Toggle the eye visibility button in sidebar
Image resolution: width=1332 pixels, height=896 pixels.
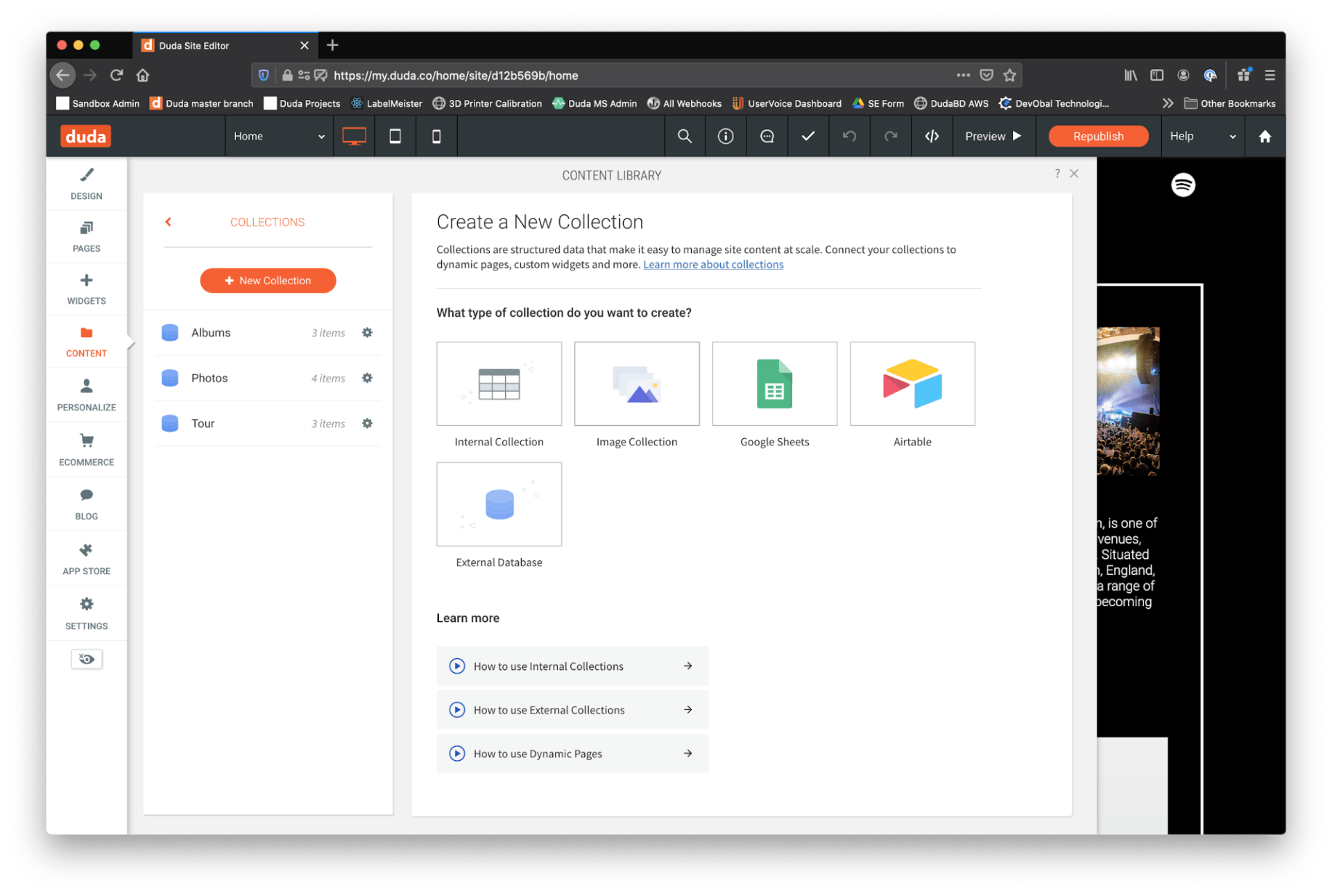tap(86, 659)
